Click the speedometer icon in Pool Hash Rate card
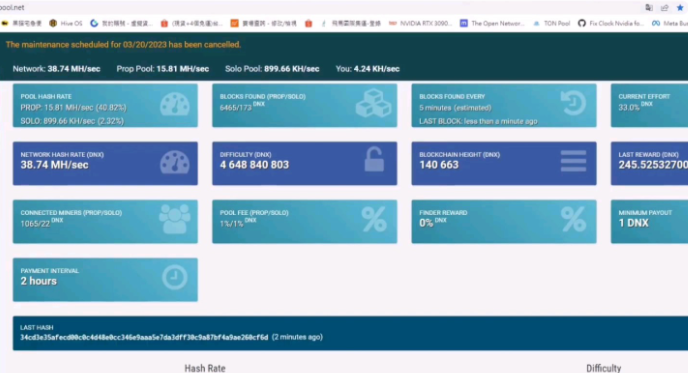Viewport: 688px width, 373px height. (x=175, y=104)
